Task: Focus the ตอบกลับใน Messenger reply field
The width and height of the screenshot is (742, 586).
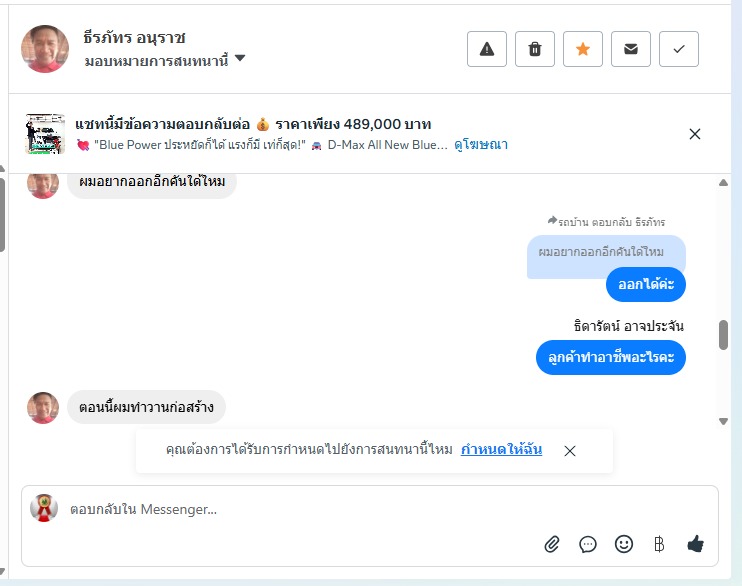Action: [x=300, y=509]
